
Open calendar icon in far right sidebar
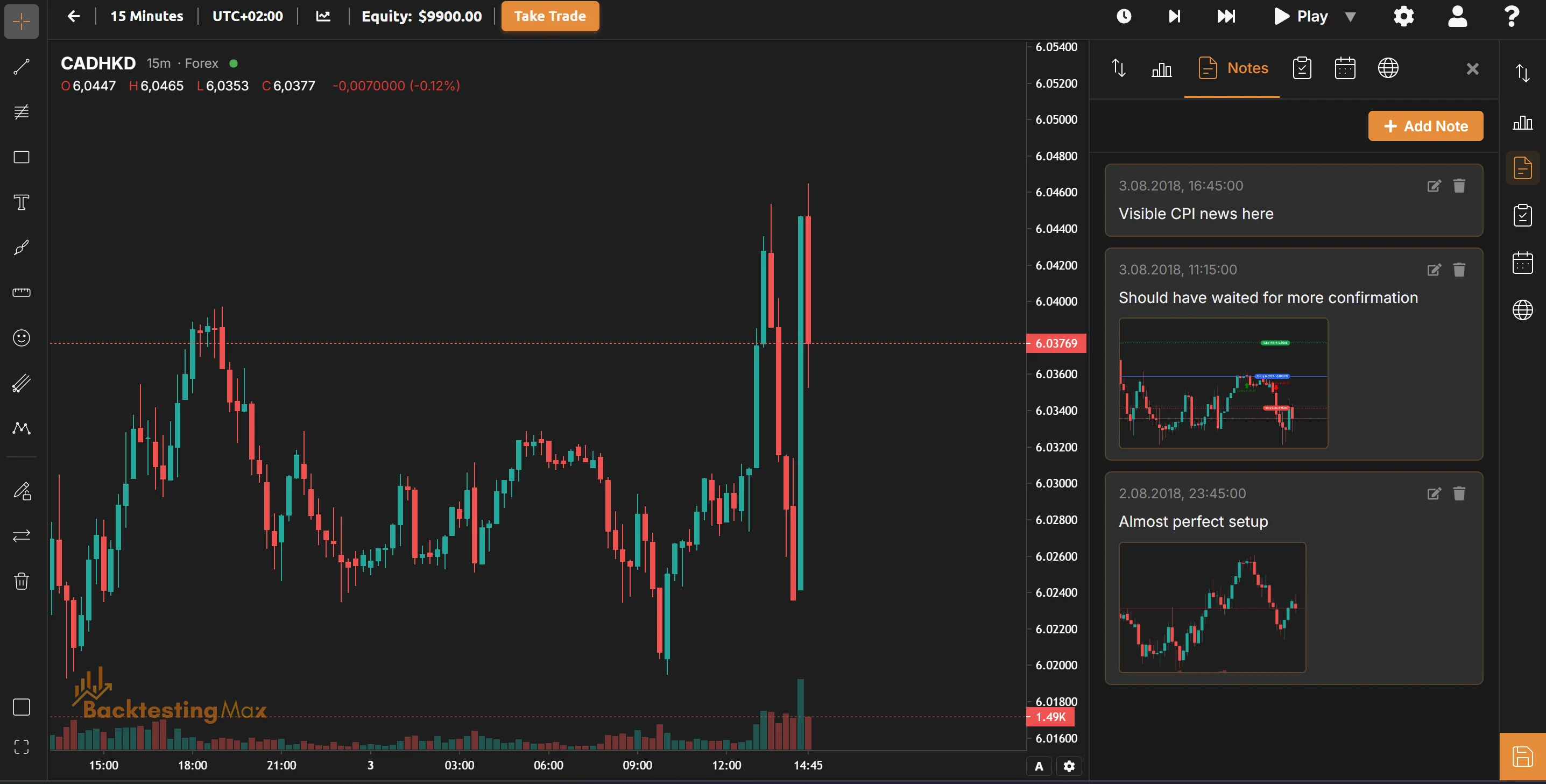pyautogui.click(x=1523, y=263)
